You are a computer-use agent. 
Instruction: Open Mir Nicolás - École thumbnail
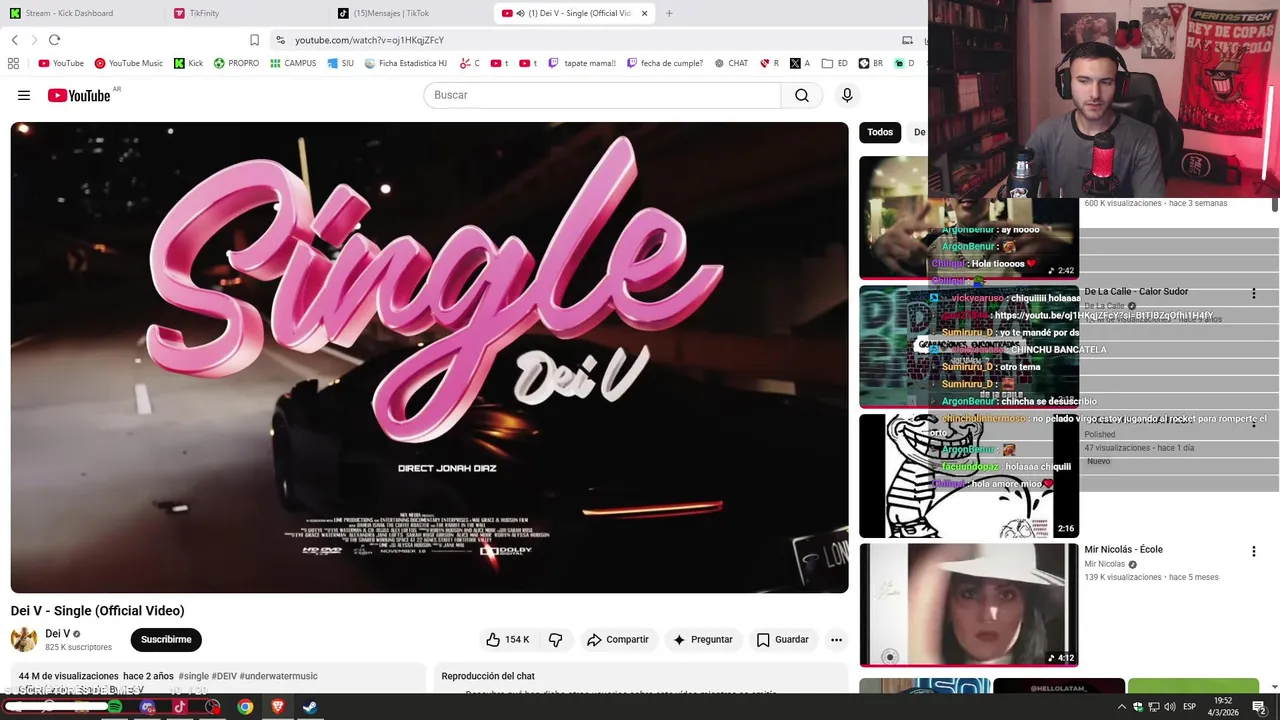968,604
